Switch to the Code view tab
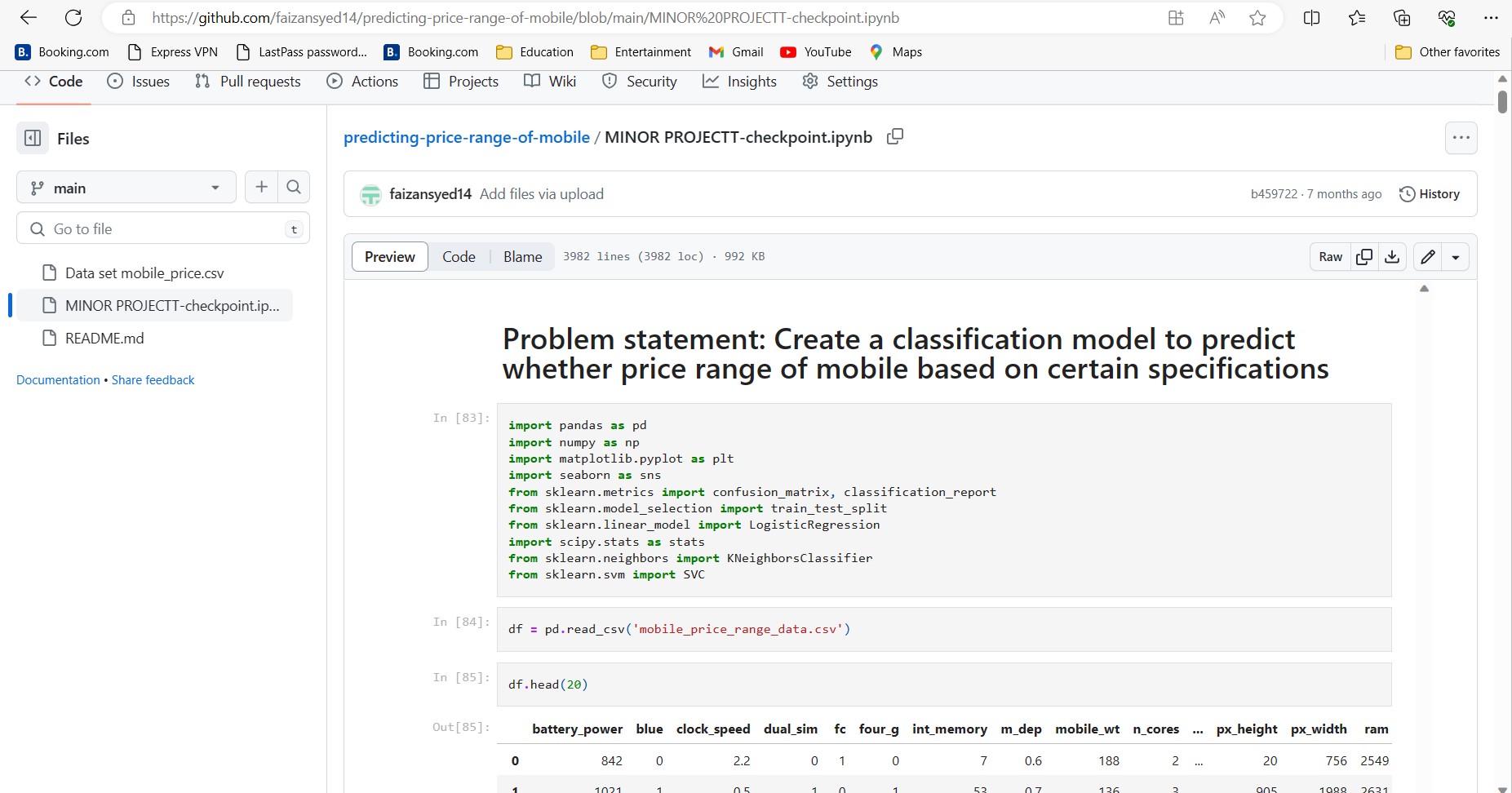The image size is (1512, 793). pos(459,257)
